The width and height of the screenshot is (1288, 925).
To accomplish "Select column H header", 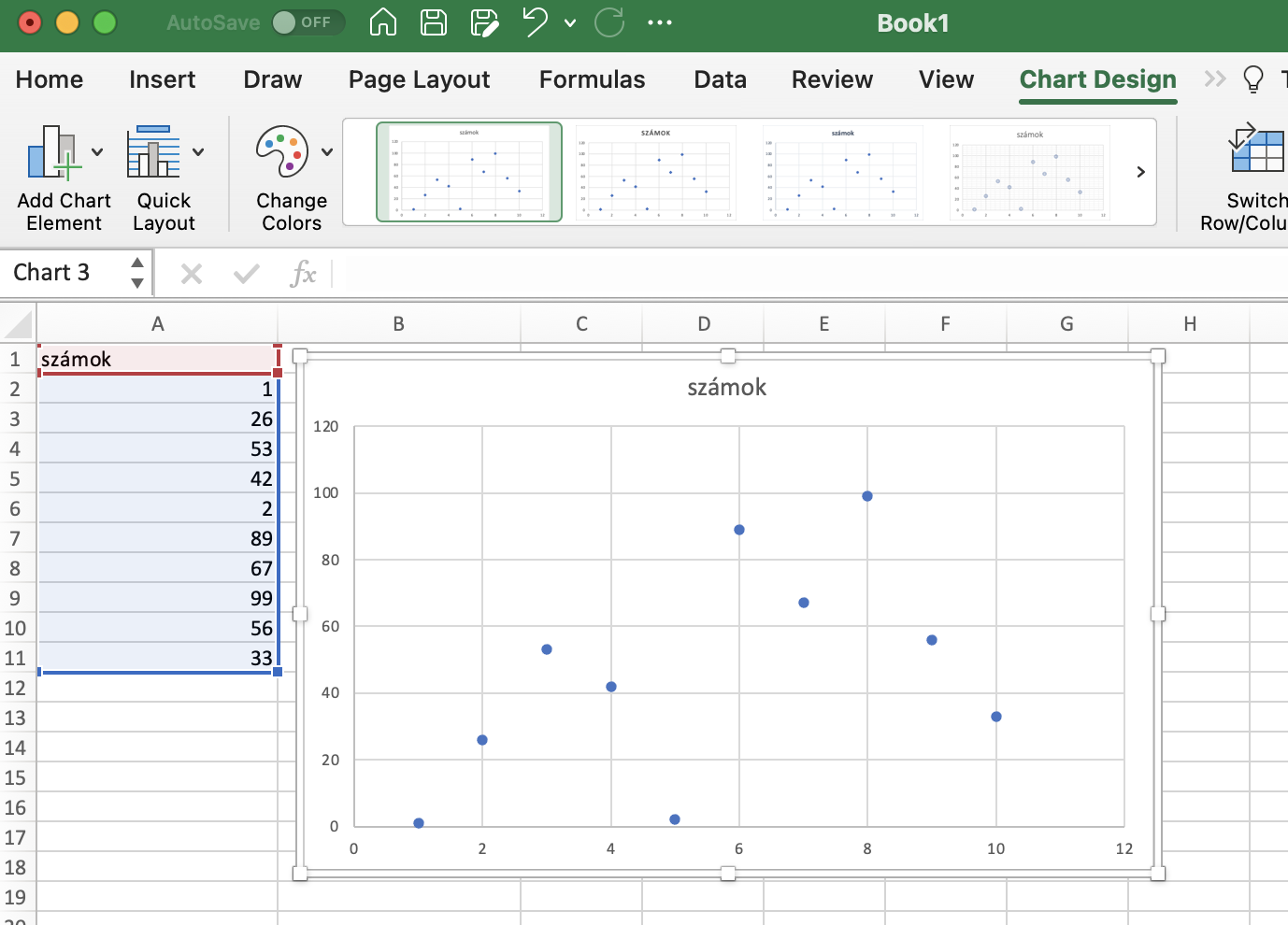I will click(1190, 324).
